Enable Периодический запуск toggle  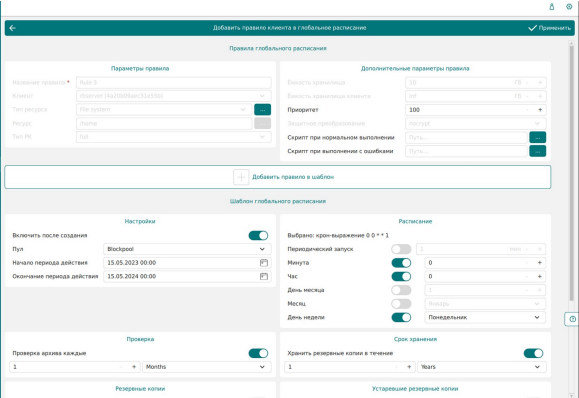401,249
